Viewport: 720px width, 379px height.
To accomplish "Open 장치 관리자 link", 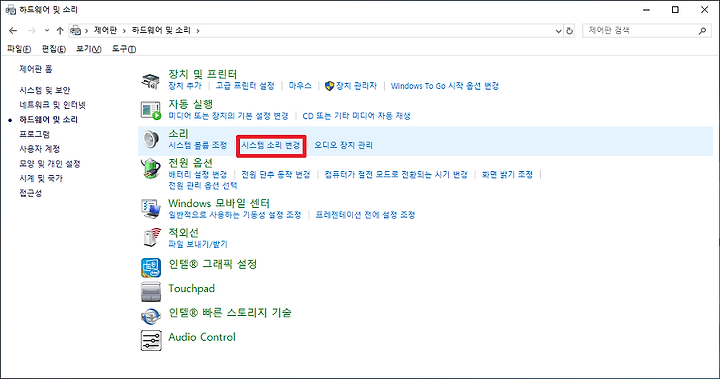I will coord(356,86).
